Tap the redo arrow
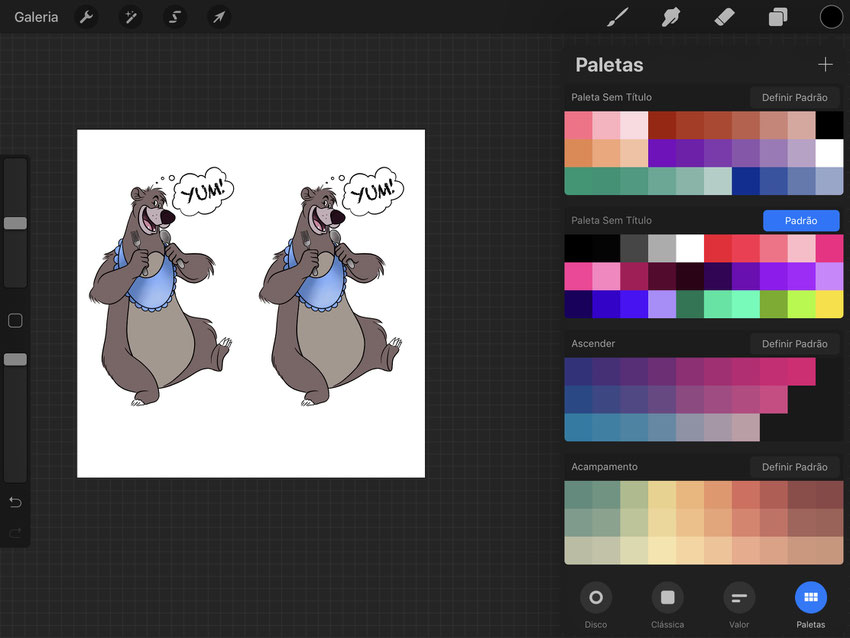The height and width of the screenshot is (638, 850). tap(15, 533)
